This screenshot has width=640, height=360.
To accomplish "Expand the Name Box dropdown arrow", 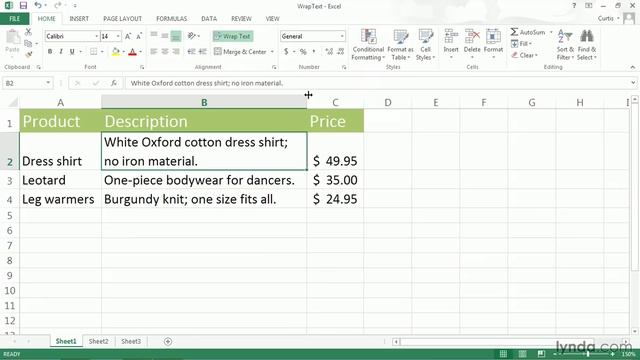I will [48, 83].
